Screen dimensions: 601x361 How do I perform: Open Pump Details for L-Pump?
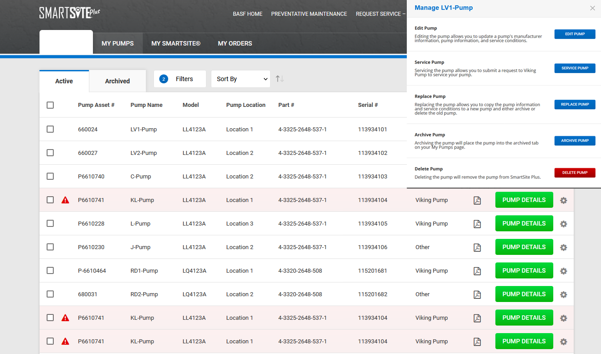(524, 223)
